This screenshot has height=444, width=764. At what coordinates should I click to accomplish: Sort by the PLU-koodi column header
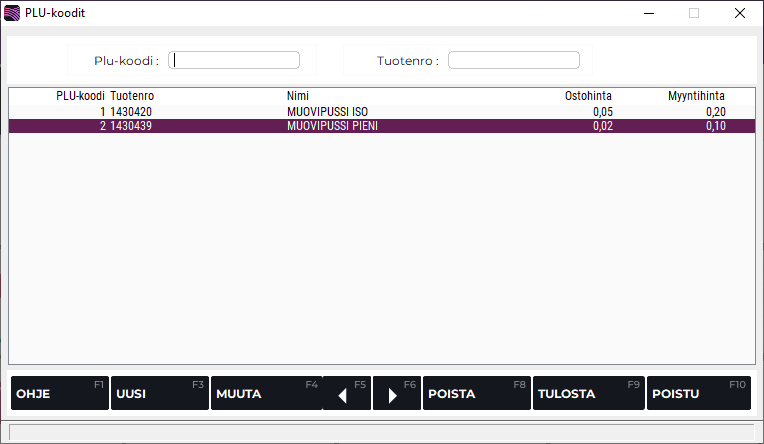click(x=80, y=96)
